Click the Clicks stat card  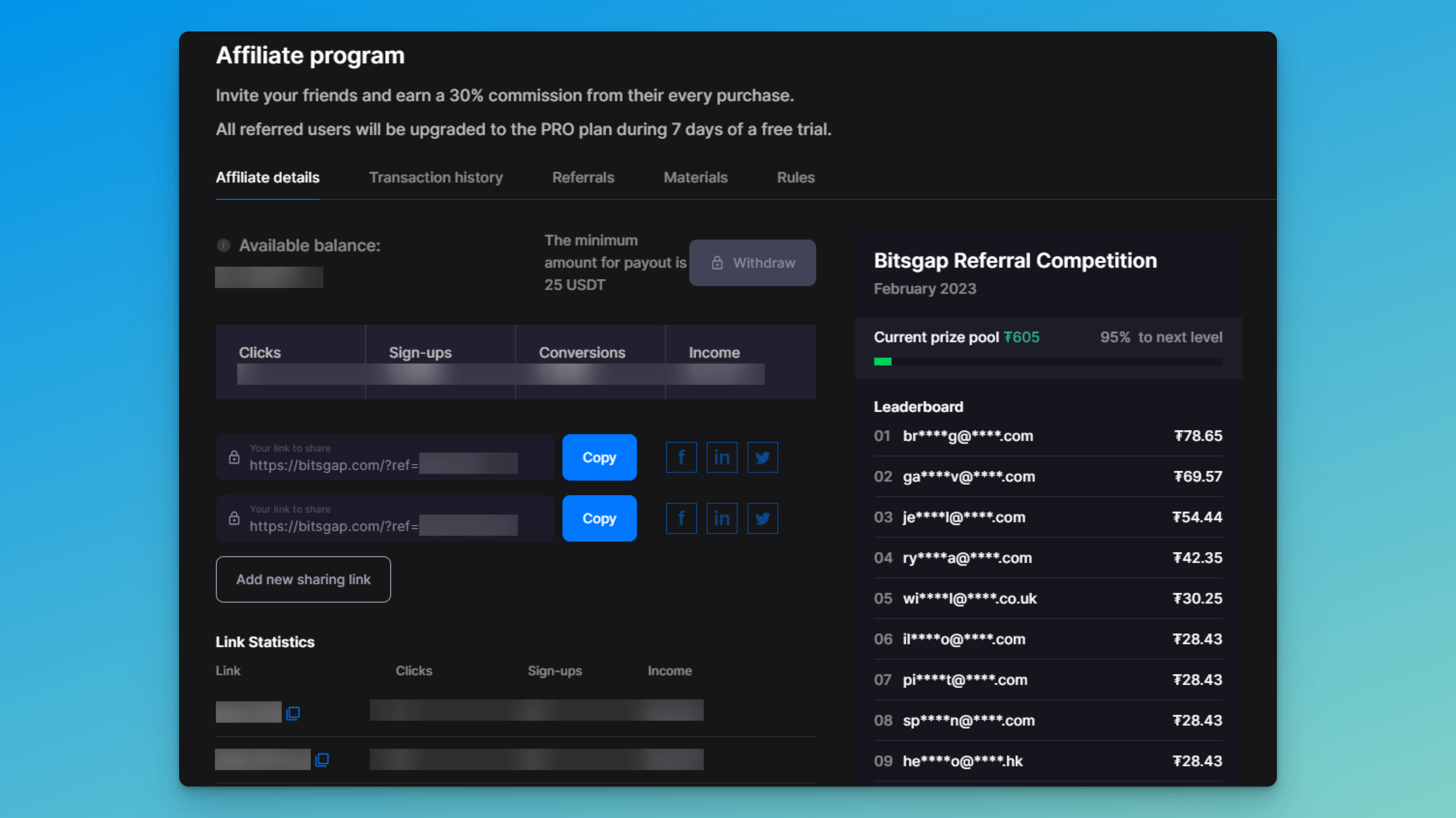coord(290,362)
